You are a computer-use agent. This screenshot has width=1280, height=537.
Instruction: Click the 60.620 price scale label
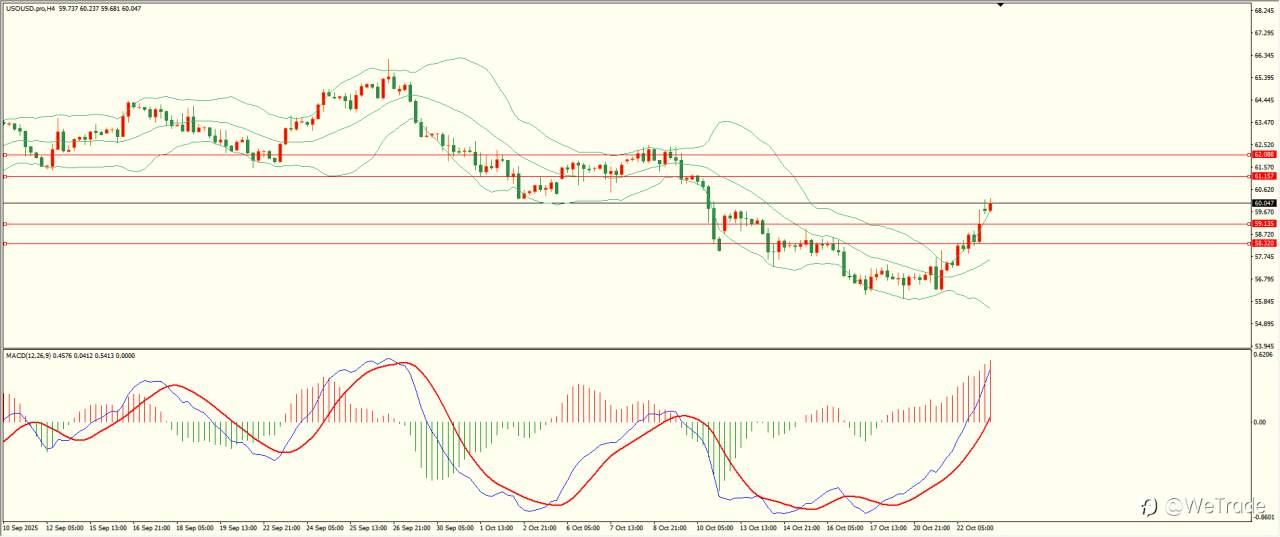[x=1264, y=189]
